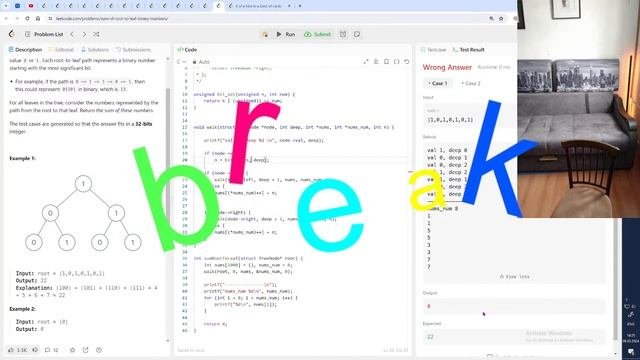The image size is (640, 360).
Task: Add problem to favorites with star icon
Action: tap(72, 350)
